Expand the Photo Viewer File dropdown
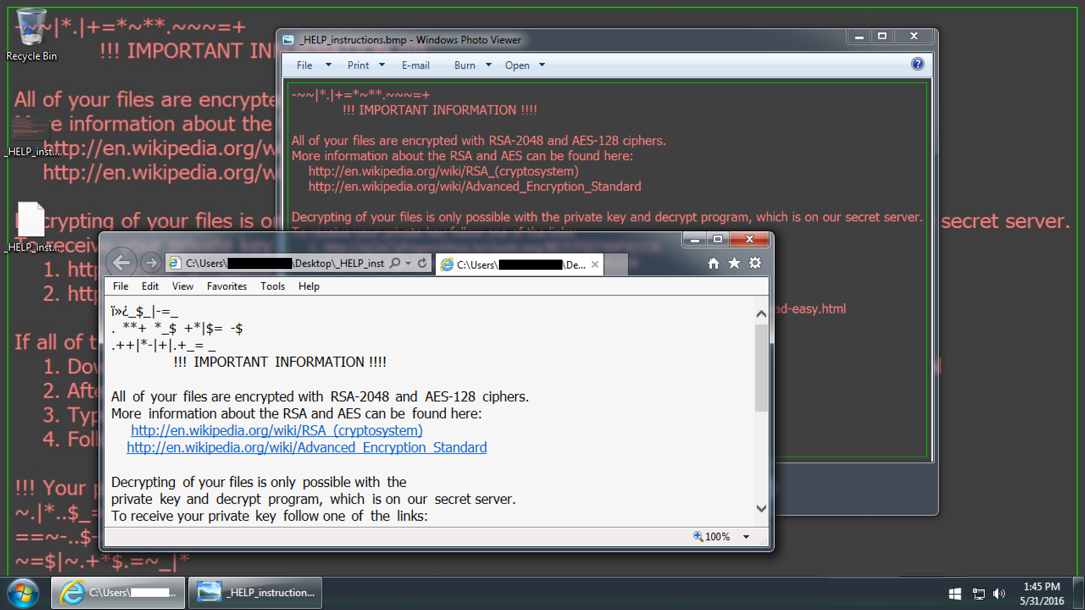The height and width of the screenshot is (610, 1085). click(313, 66)
